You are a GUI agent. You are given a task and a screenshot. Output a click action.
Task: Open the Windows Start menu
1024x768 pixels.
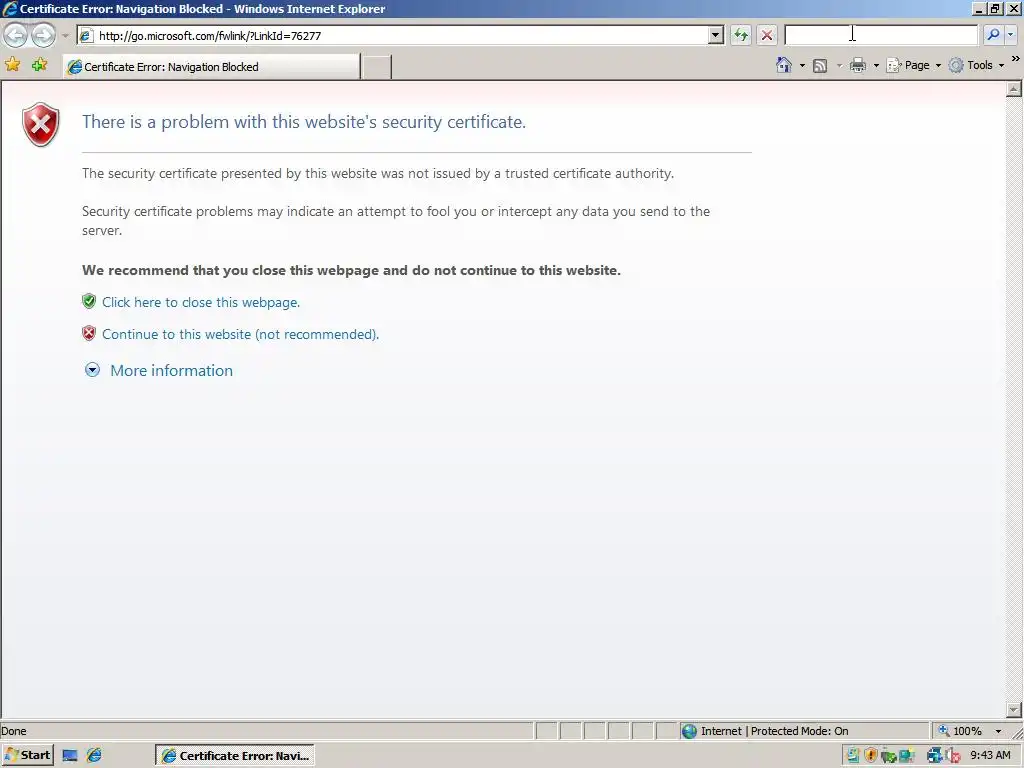coord(27,755)
